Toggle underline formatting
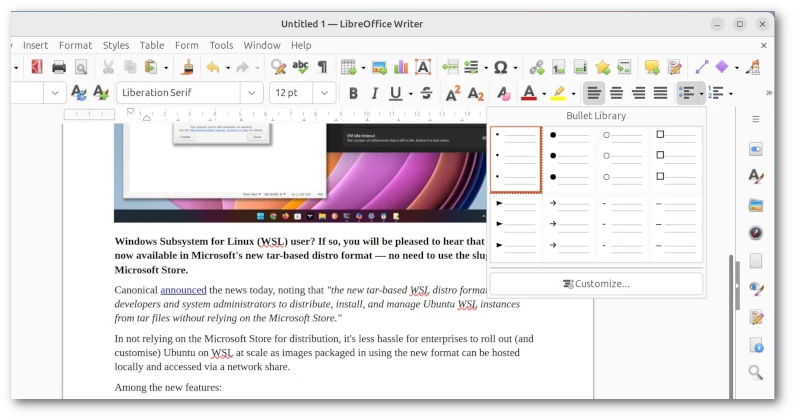This screenshot has width=794, height=418. coord(395,93)
